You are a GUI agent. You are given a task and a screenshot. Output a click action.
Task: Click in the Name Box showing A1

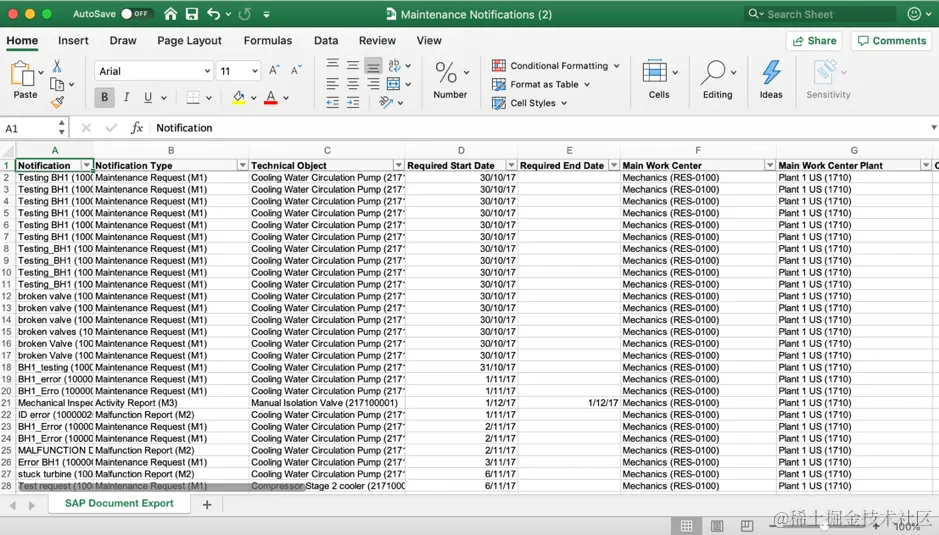point(30,128)
